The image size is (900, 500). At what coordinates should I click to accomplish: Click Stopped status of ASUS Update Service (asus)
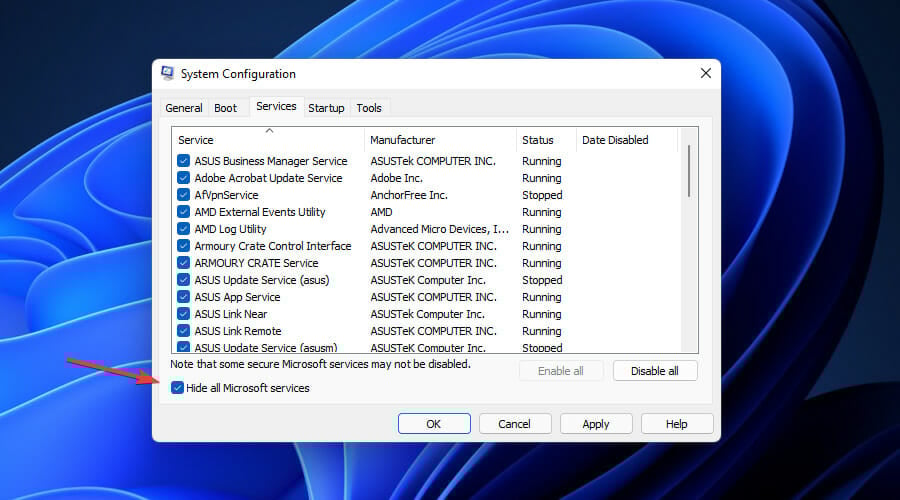point(542,280)
